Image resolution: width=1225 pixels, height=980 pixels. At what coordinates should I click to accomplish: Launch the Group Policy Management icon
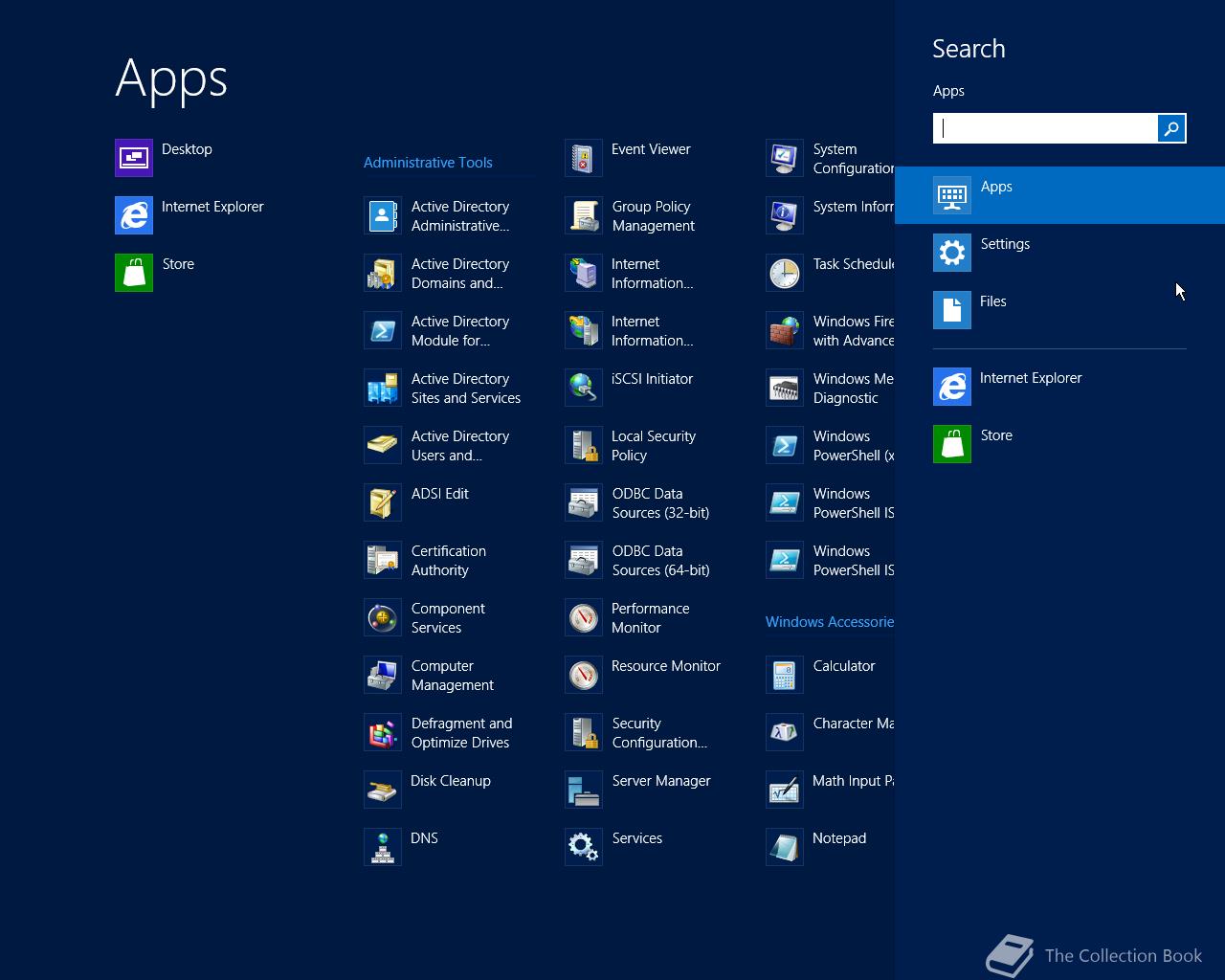584,215
